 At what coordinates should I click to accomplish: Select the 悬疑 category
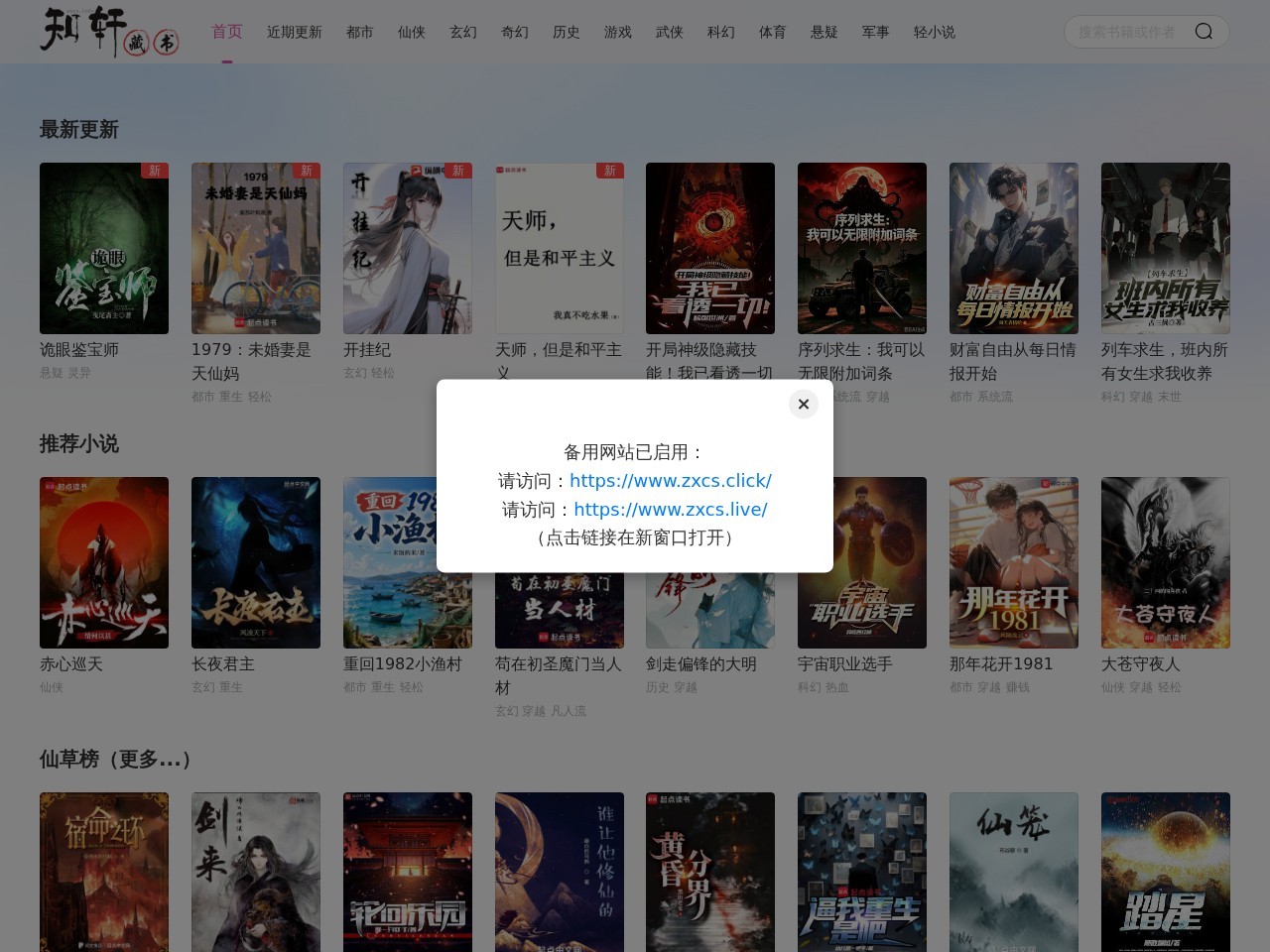point(825,32)
